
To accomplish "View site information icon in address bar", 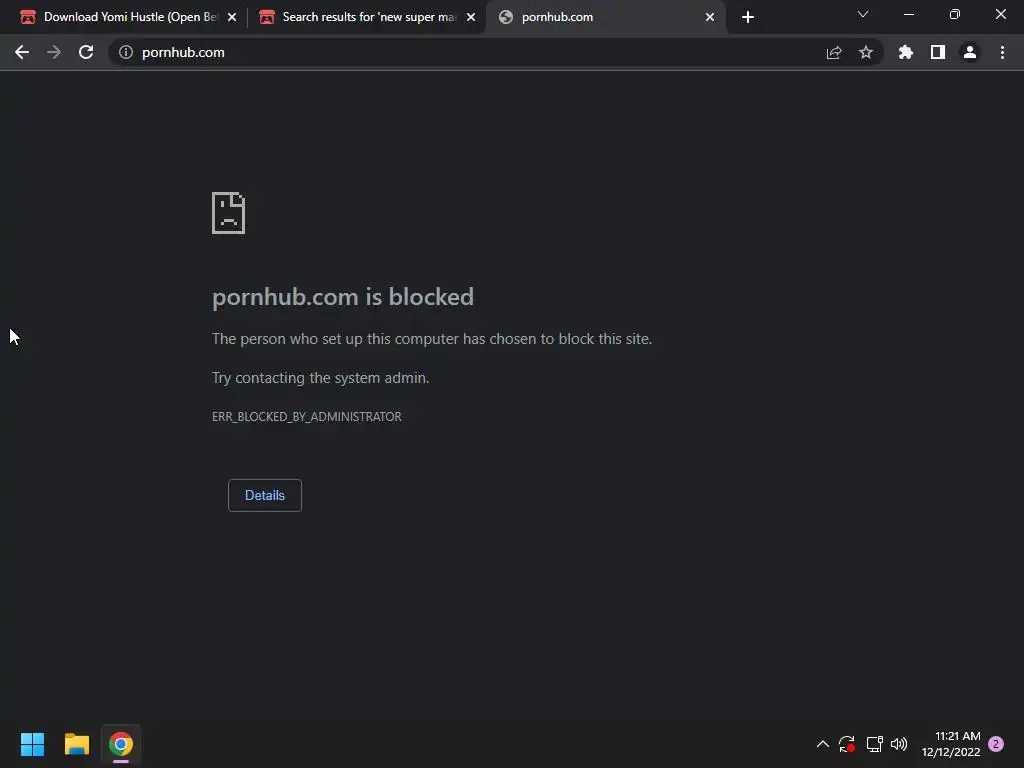I will coord(126,52).
